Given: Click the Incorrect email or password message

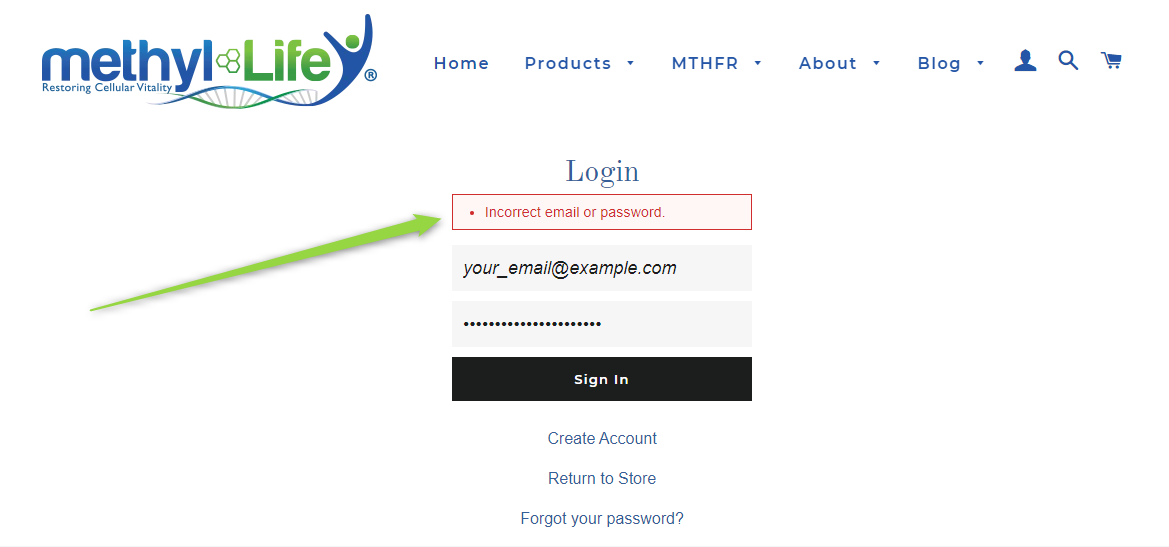Looking at the screenshot, I should point(575,212).
